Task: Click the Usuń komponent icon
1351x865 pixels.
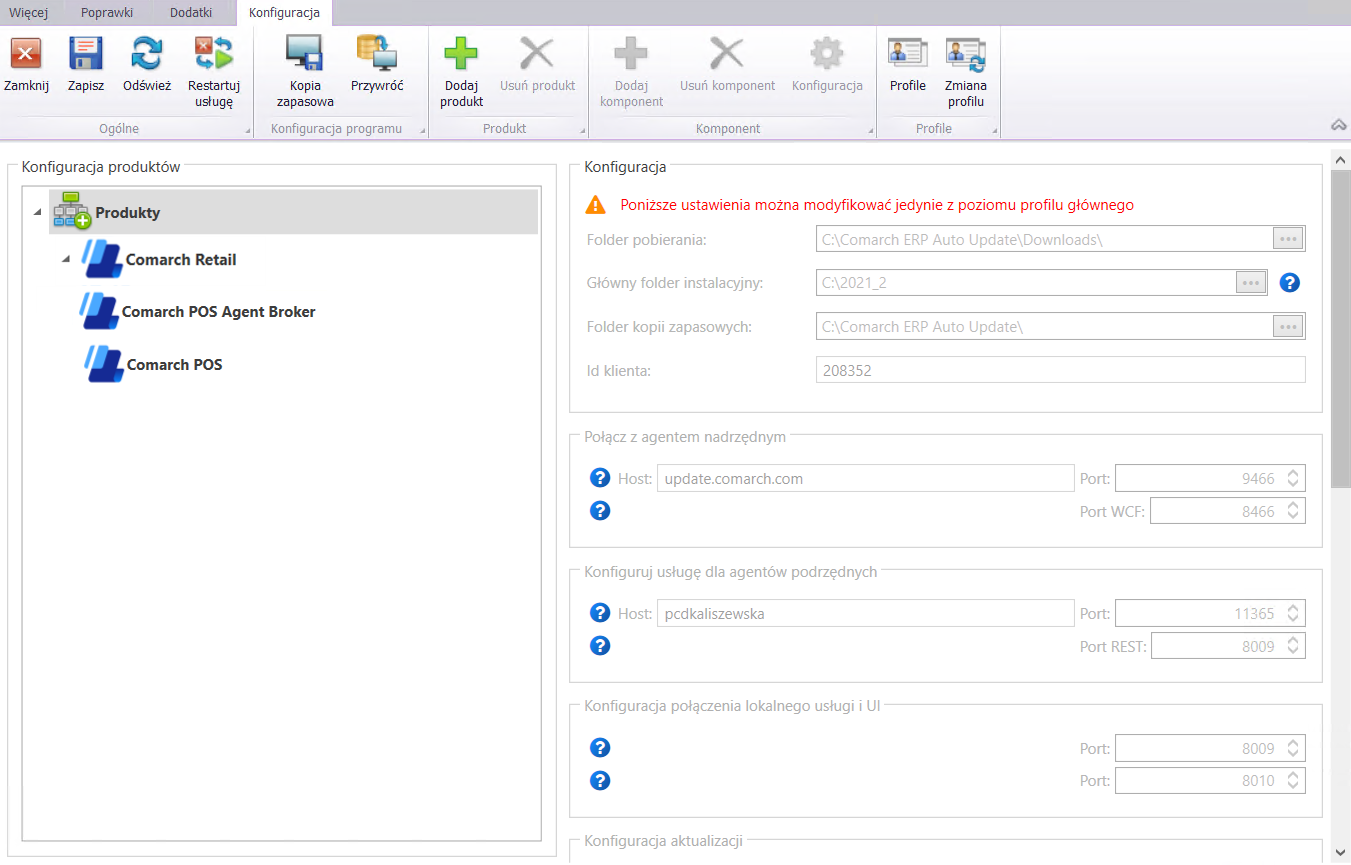Action: [x=727, y=53]
